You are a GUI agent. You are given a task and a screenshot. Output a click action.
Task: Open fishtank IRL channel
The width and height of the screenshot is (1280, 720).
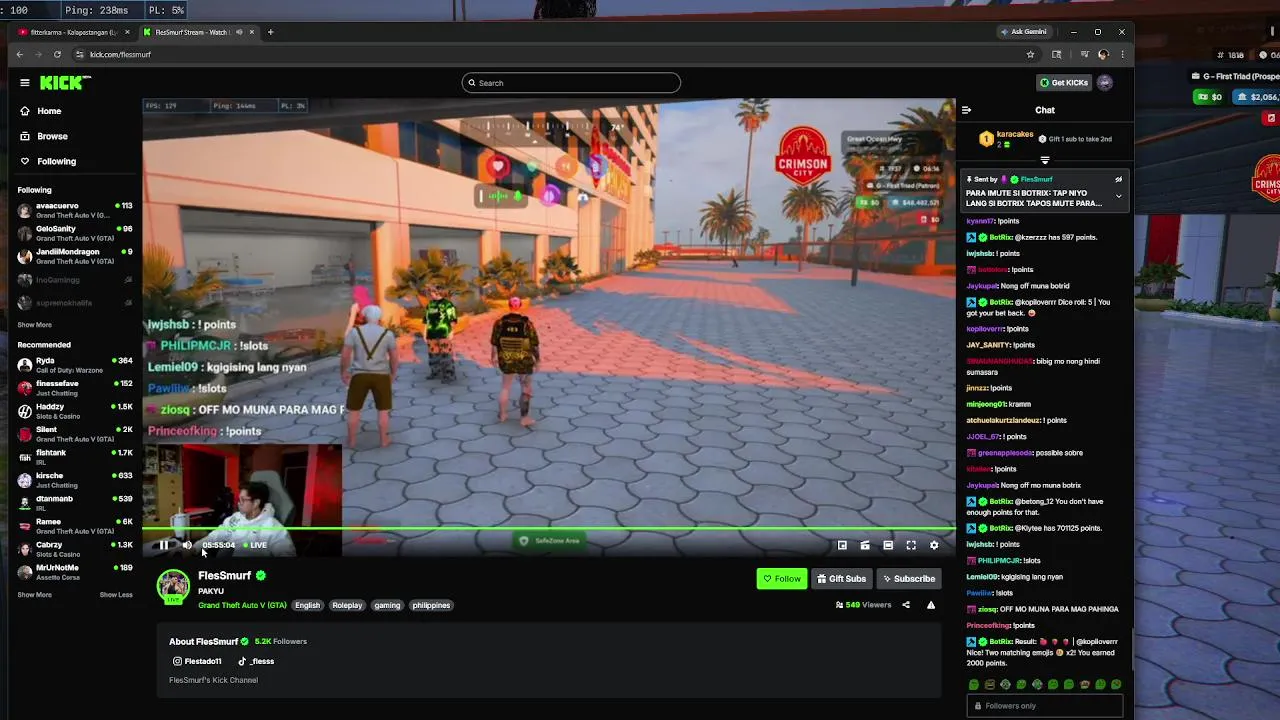pos(75,457)
